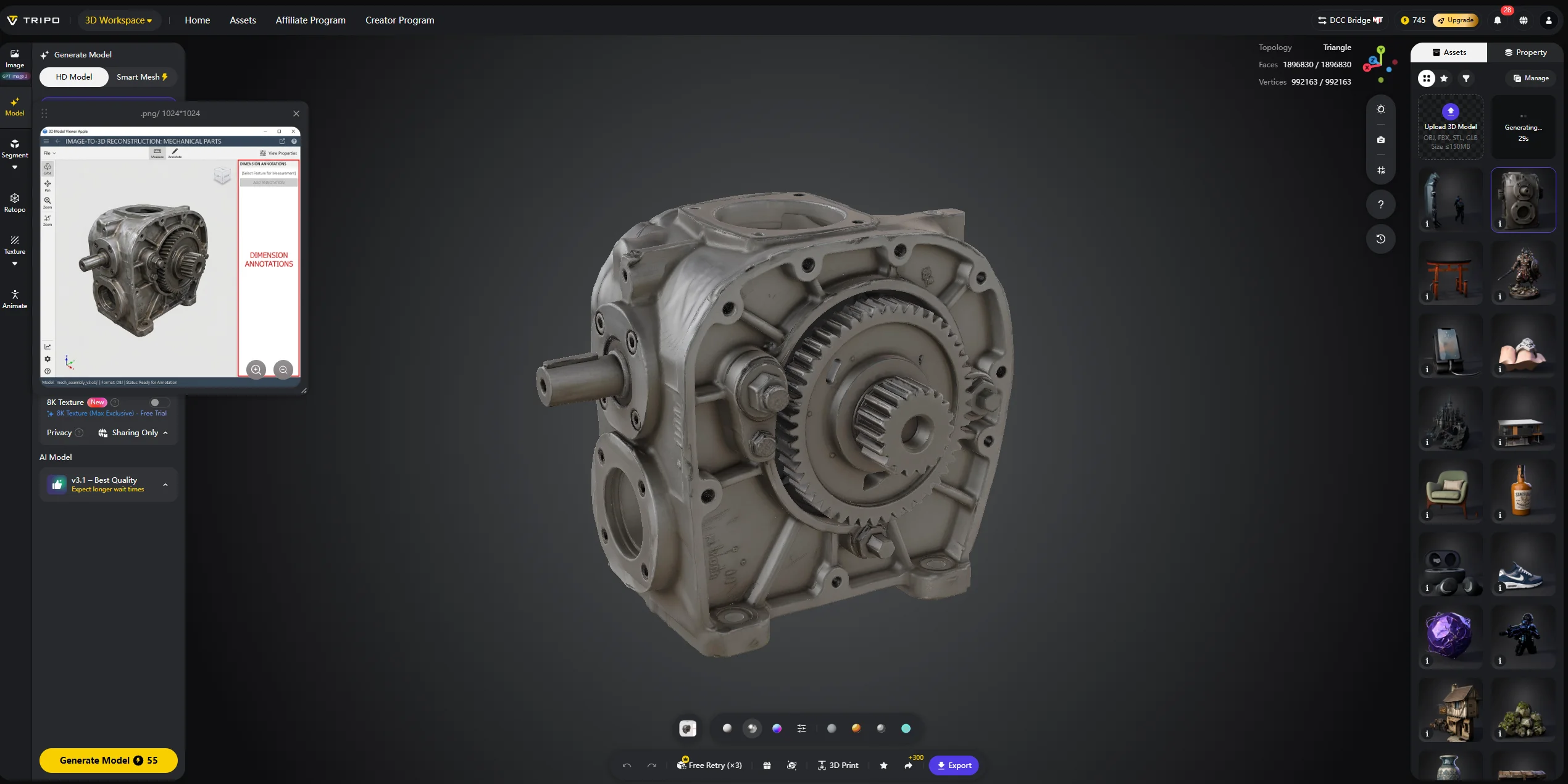1568x784 pixels.
Task: Switch to the Assets tab in right panel
Action: tap(1449, 52)
